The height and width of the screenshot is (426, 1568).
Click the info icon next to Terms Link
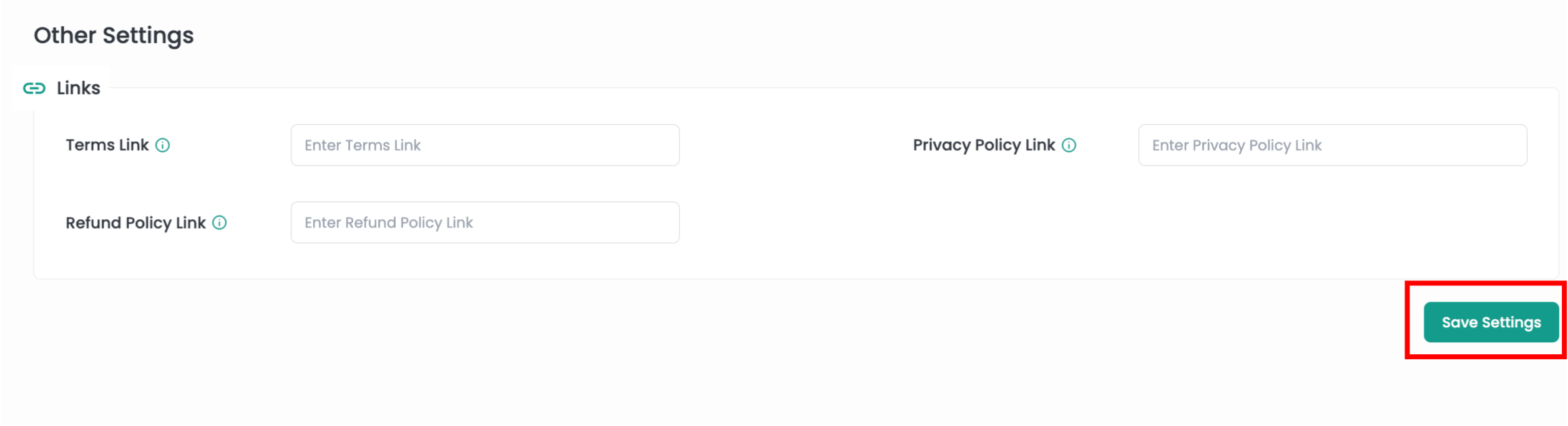pyautogui.click(x=164, y=145)
